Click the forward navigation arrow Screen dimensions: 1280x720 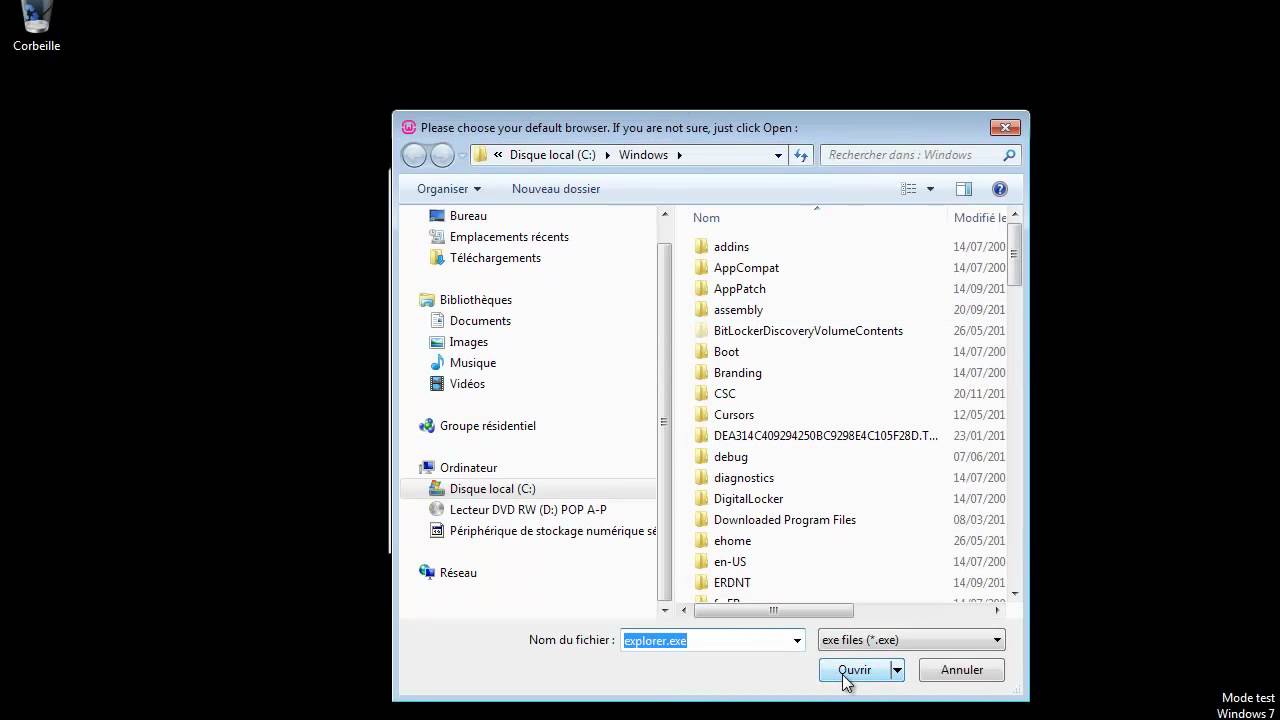[x=442, y=155]
